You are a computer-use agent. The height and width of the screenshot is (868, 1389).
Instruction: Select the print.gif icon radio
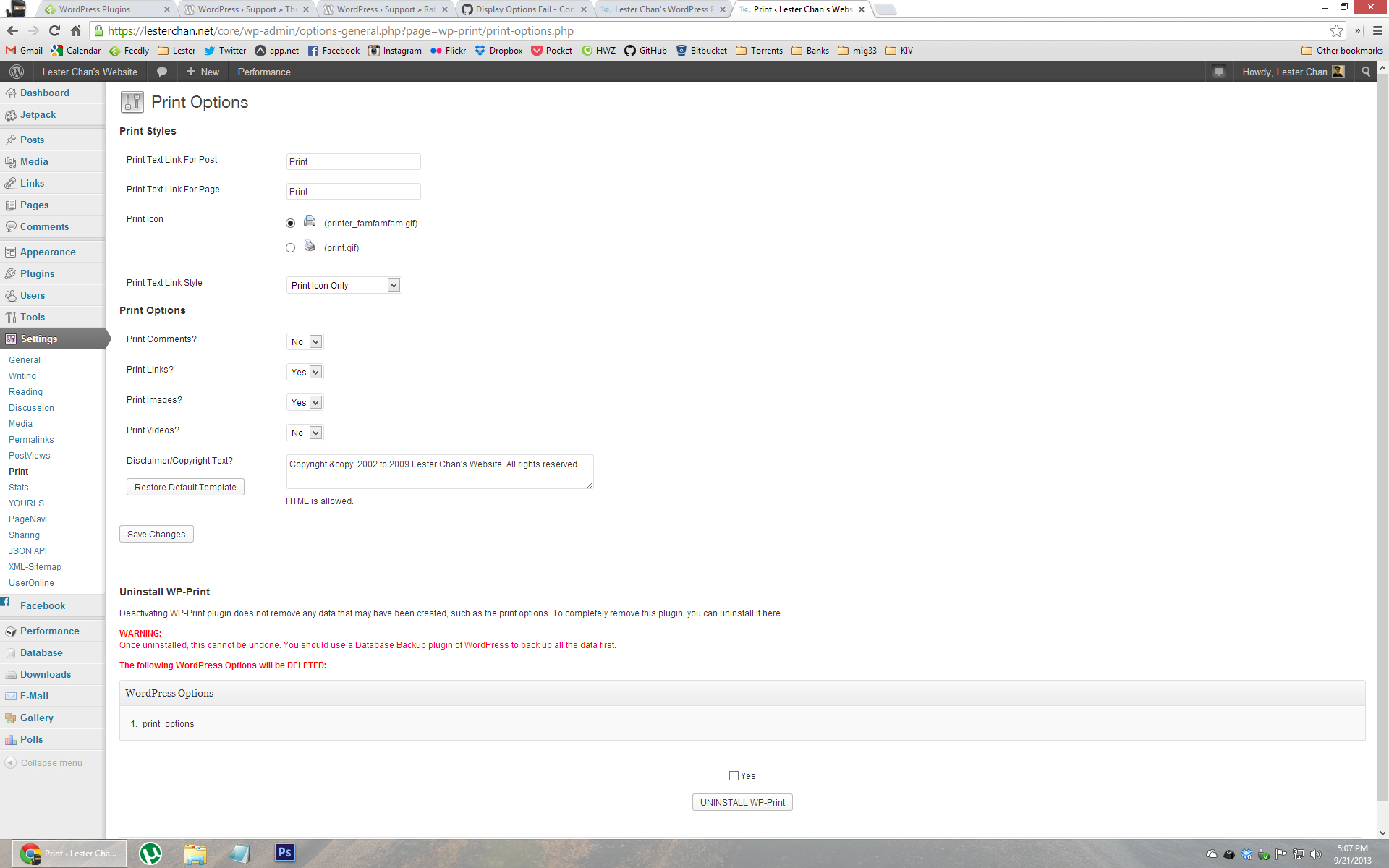click(290, 248)
